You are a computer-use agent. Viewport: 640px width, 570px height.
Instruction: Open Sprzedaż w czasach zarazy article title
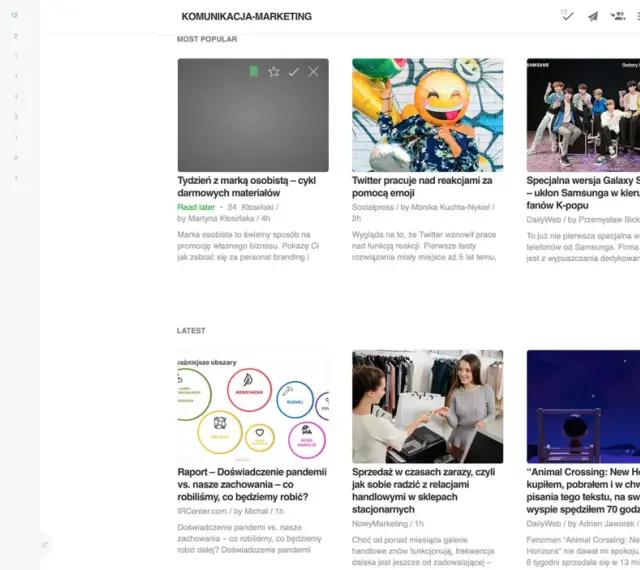point(423,490)
